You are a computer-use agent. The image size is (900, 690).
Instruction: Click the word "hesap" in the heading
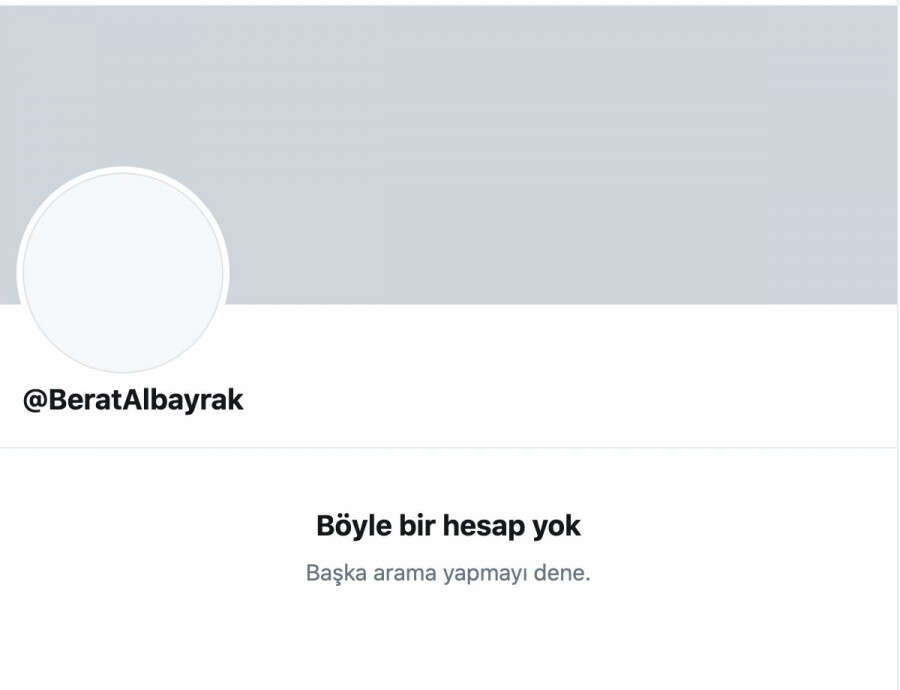(x=484, y=527)
